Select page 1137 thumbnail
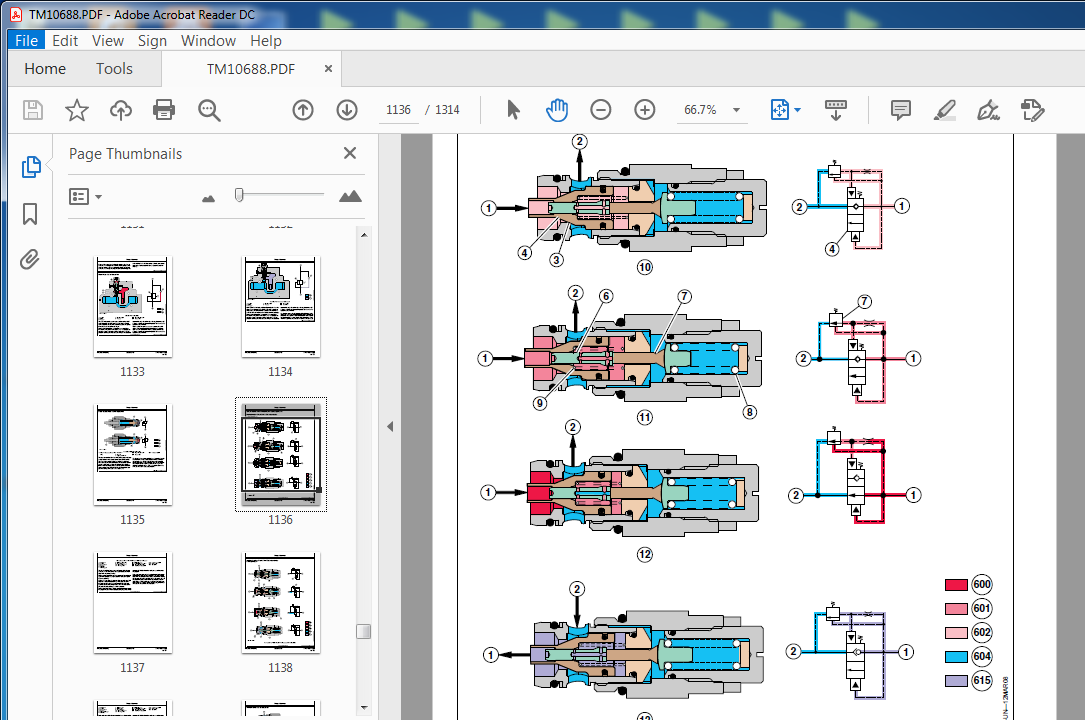Viewport: 1085px width, 720px height. 132,602
